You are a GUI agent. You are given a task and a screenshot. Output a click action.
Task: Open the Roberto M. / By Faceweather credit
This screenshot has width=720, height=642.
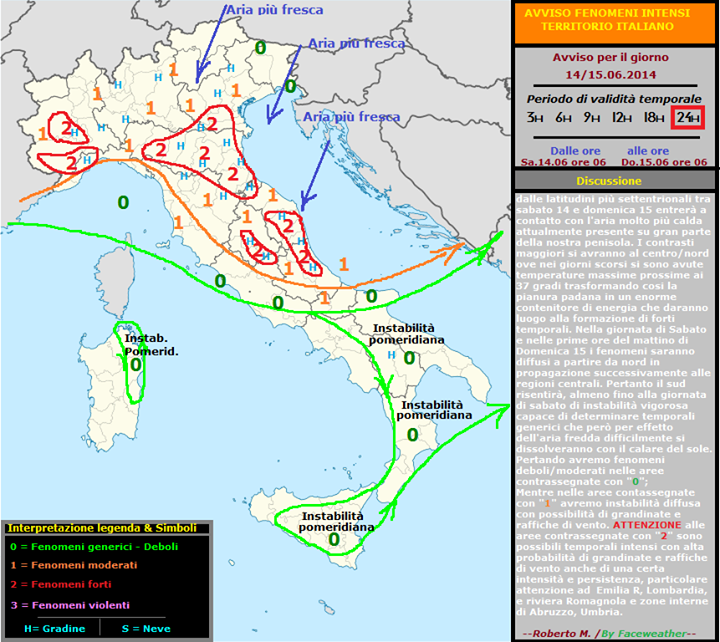(608, 634)
